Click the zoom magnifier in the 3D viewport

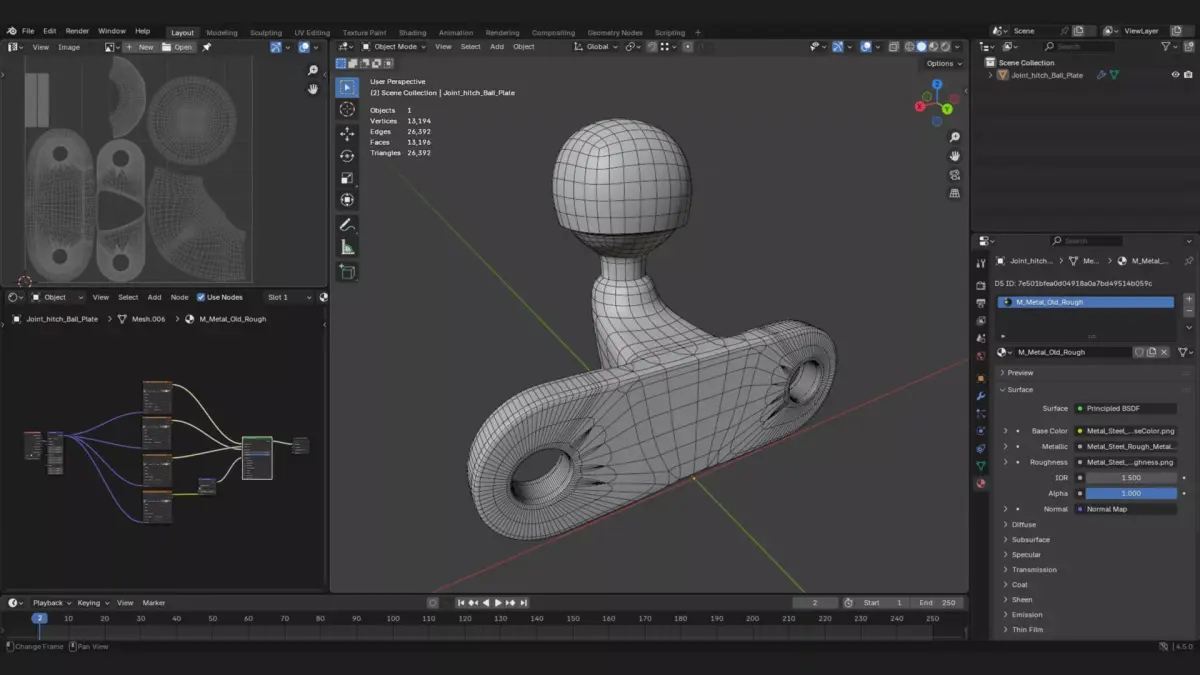(955, 137)
